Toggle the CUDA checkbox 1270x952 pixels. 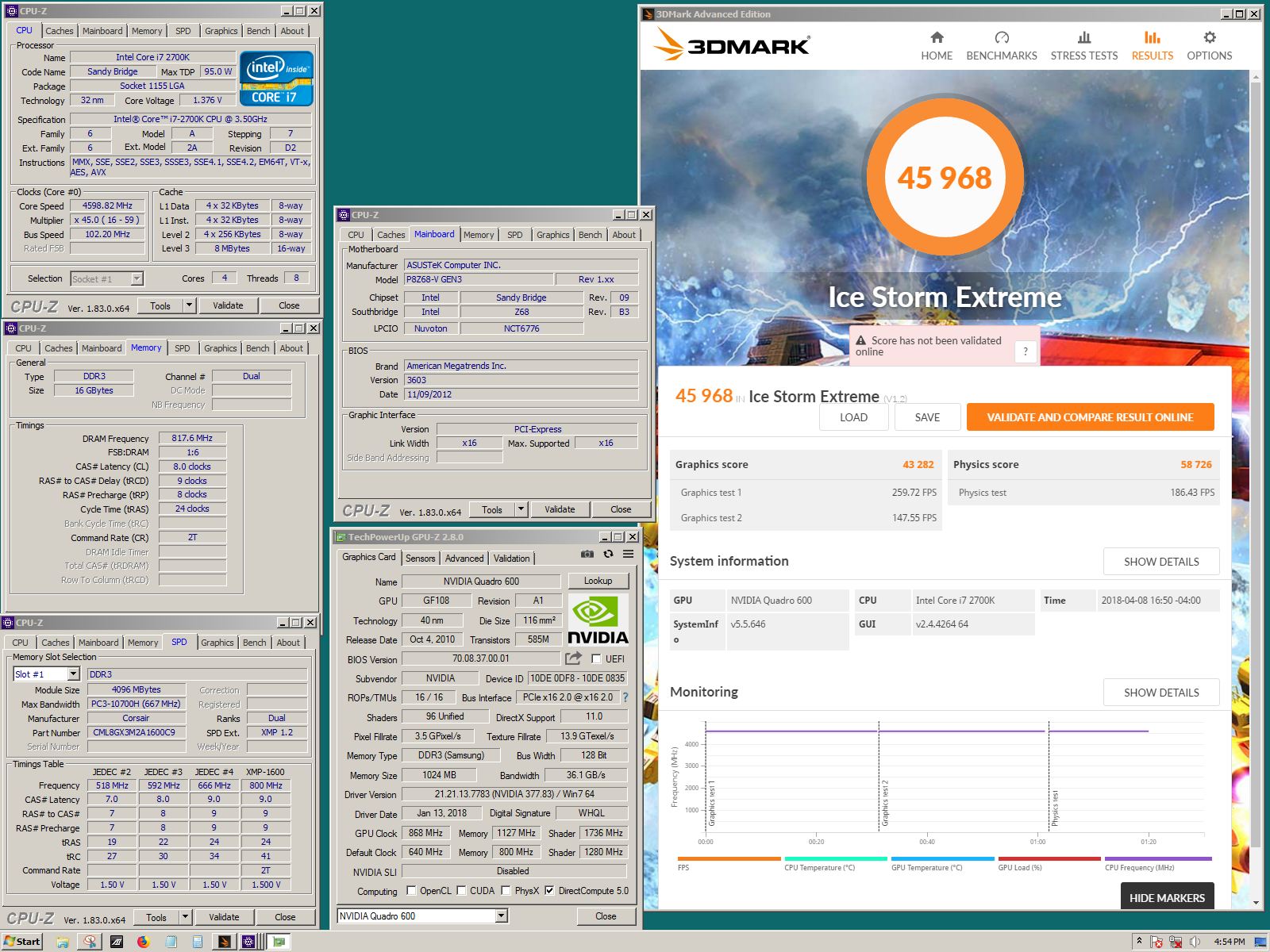460,890
